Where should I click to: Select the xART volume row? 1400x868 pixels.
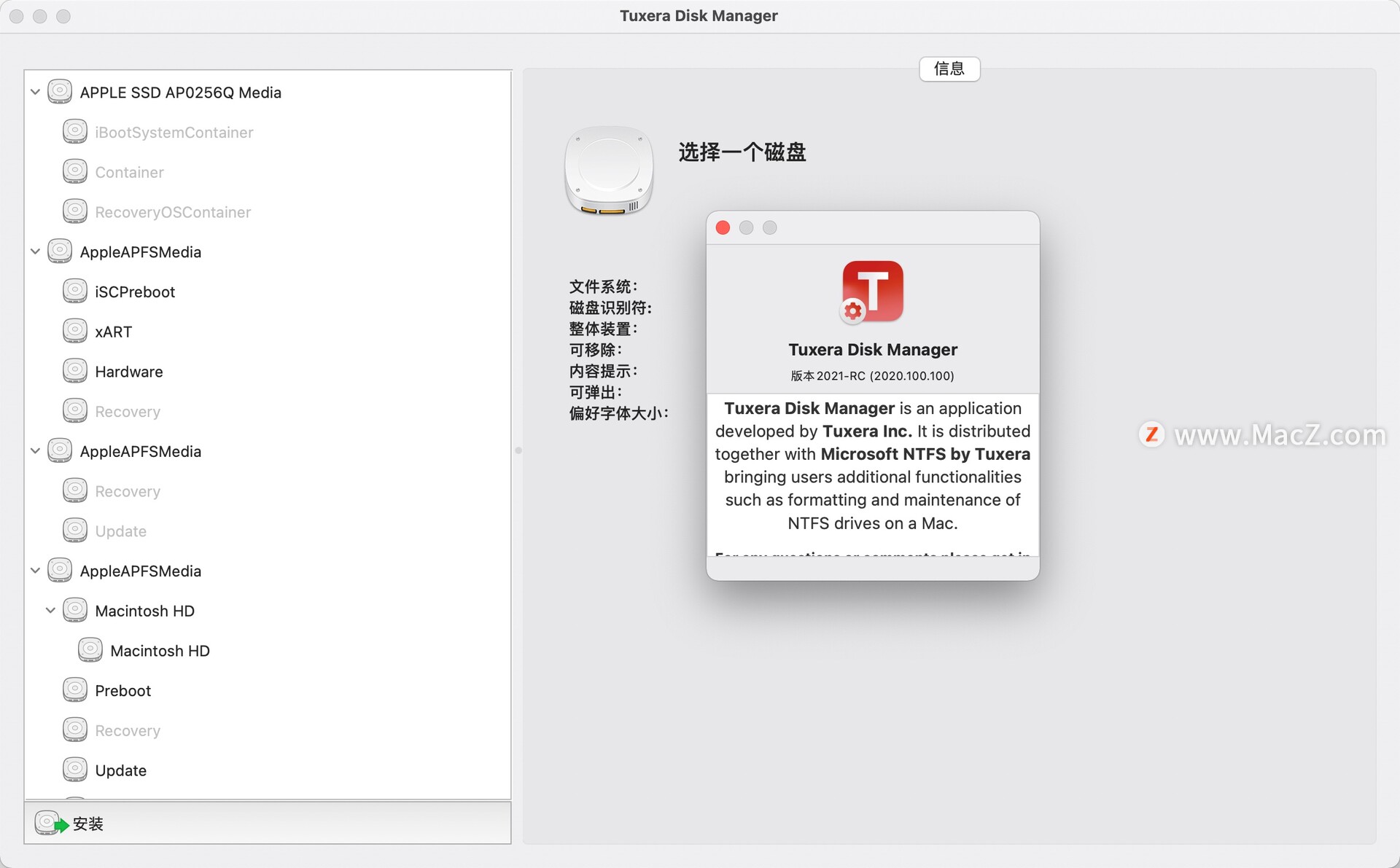268,332
